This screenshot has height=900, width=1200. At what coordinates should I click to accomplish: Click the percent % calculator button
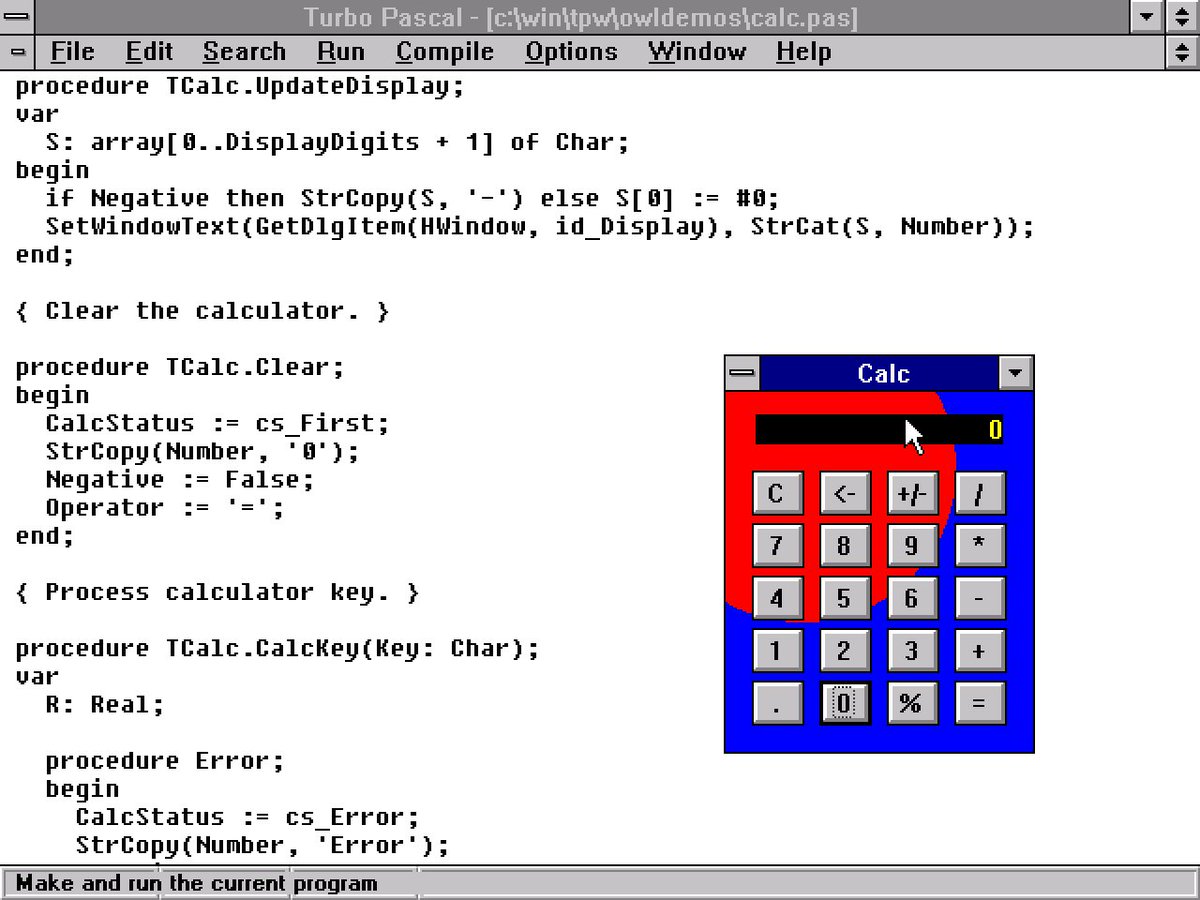click(x=911, y=703)
